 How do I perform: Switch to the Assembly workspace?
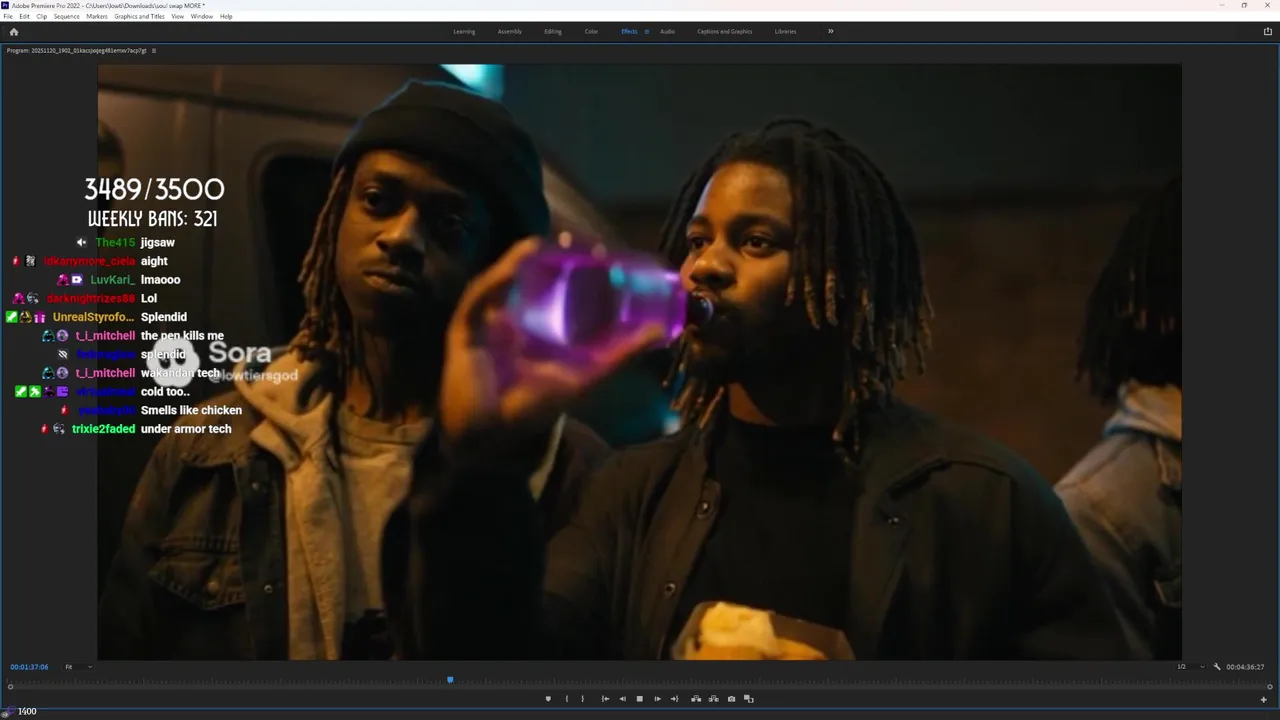(510, 31)
